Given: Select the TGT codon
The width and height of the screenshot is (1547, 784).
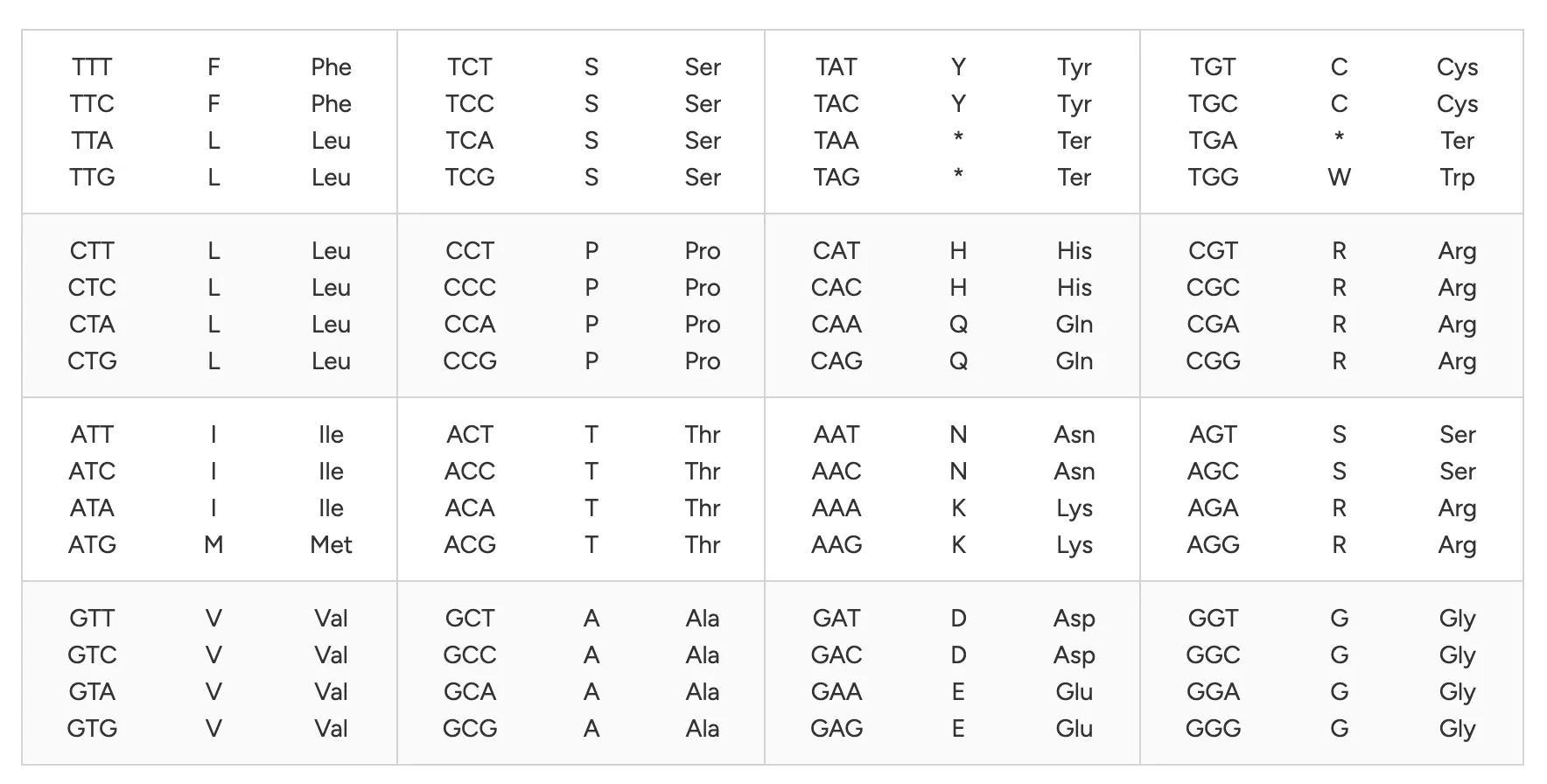Looking at the screenshot, I should tap(1213, 67).
